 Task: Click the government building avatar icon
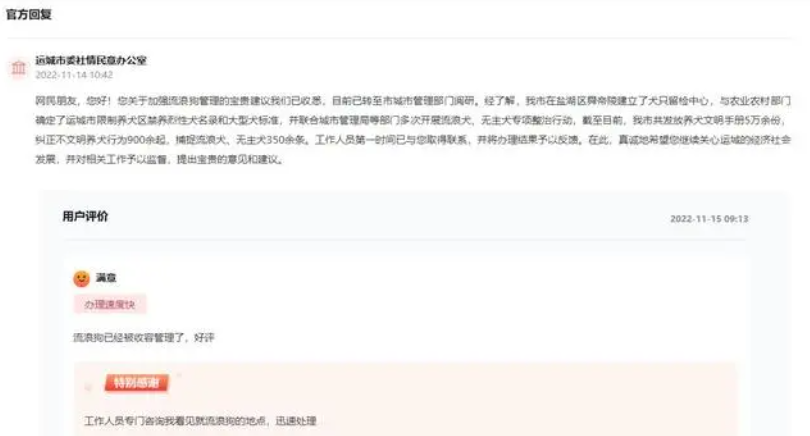click(x=19, y=68)
